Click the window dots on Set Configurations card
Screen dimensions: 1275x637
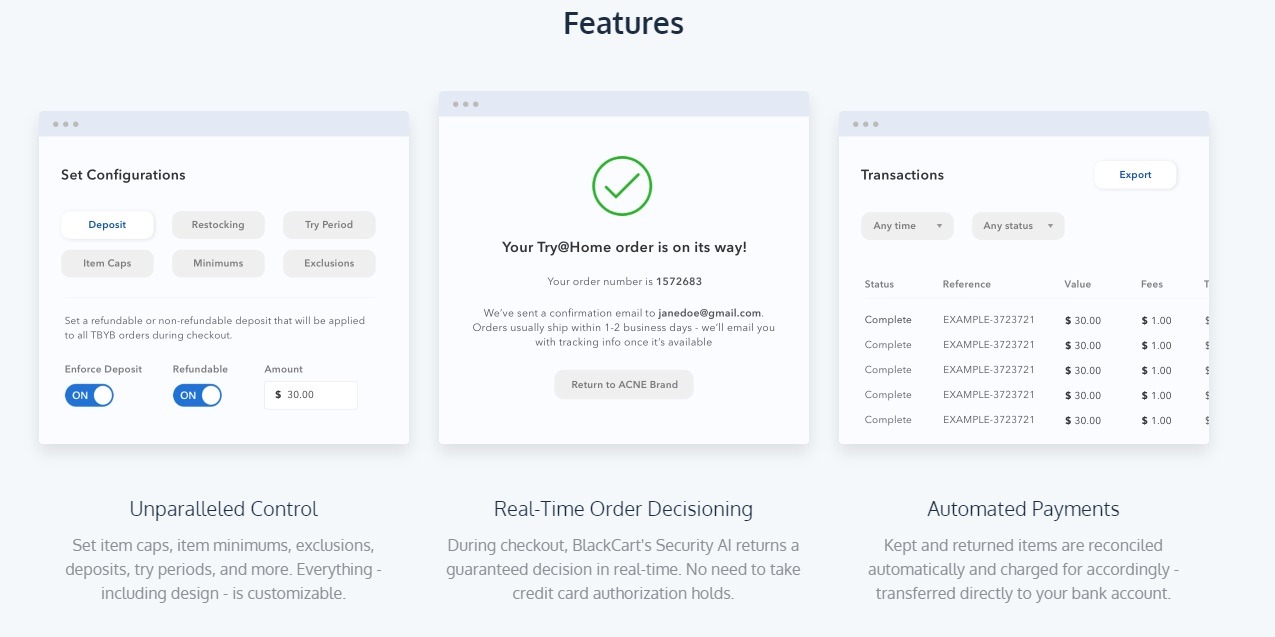click(x=66, y=124)
